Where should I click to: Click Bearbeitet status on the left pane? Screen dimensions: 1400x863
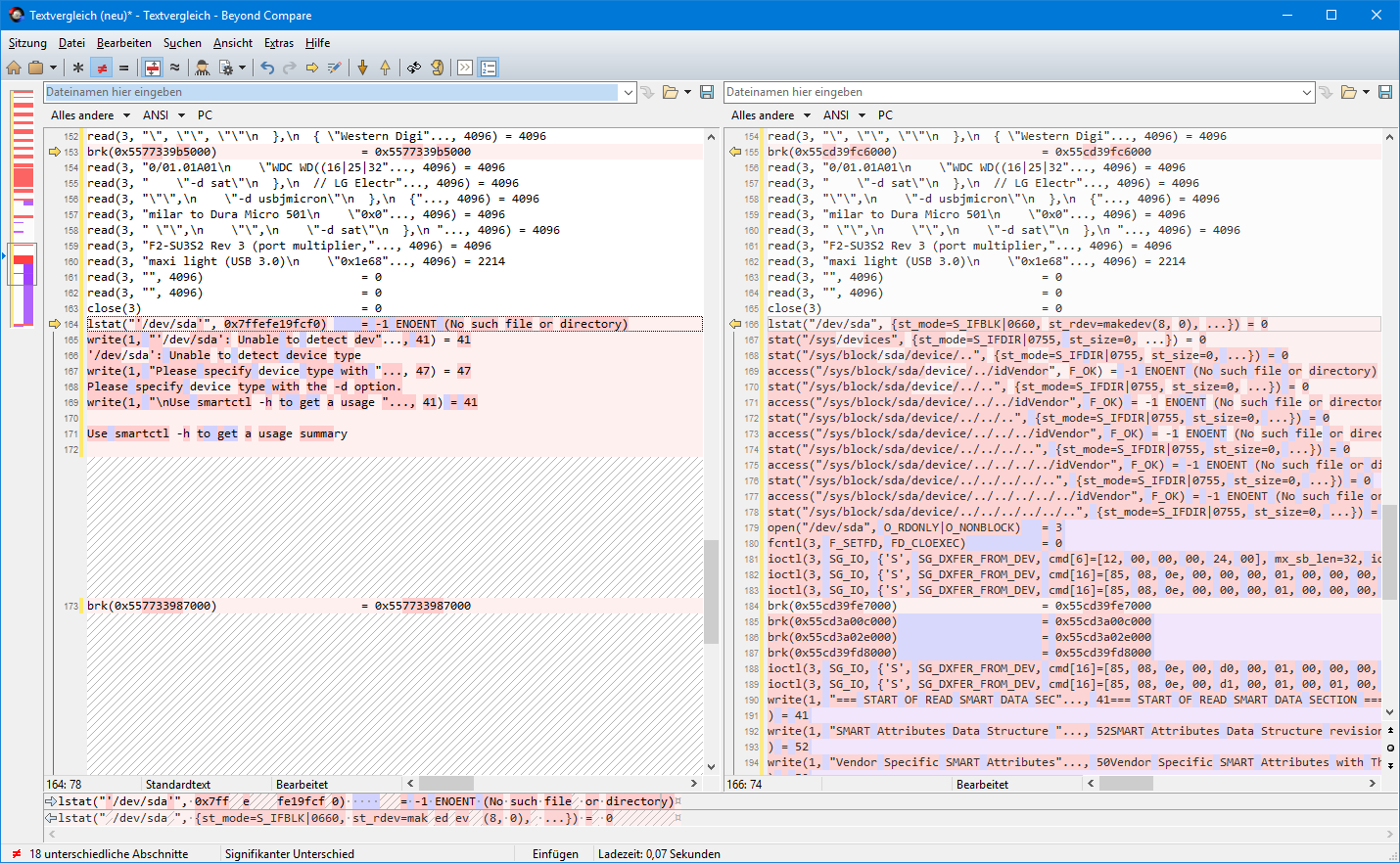pyautogui.click(x=303, y=783)
